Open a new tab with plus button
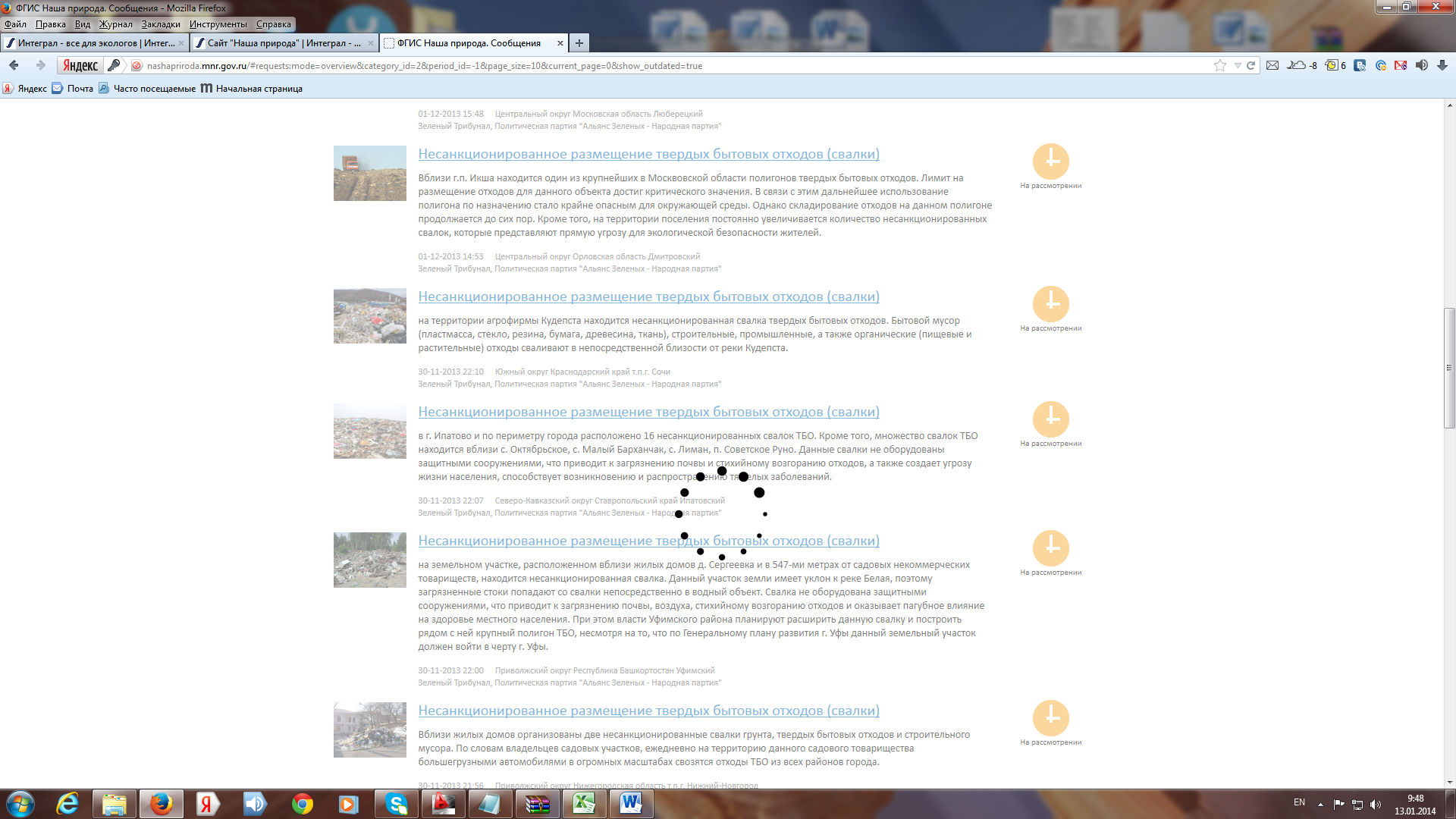1456x819 pixels. [579, 43]
